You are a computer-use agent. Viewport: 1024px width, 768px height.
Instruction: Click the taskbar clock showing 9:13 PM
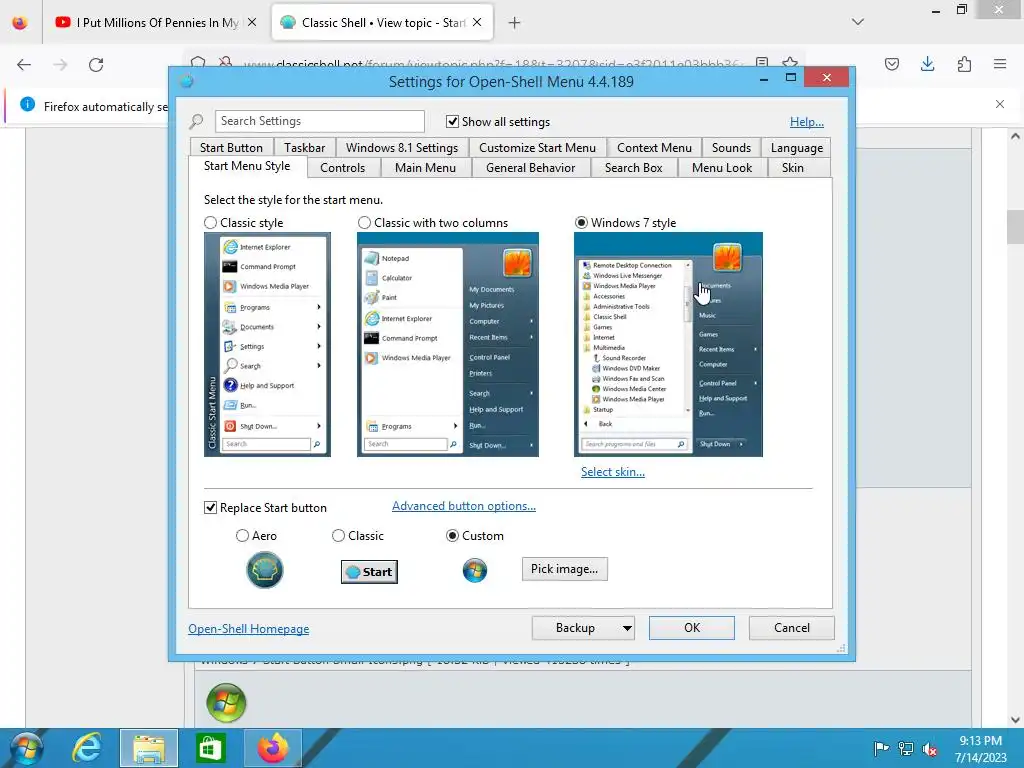pos(980,748)
